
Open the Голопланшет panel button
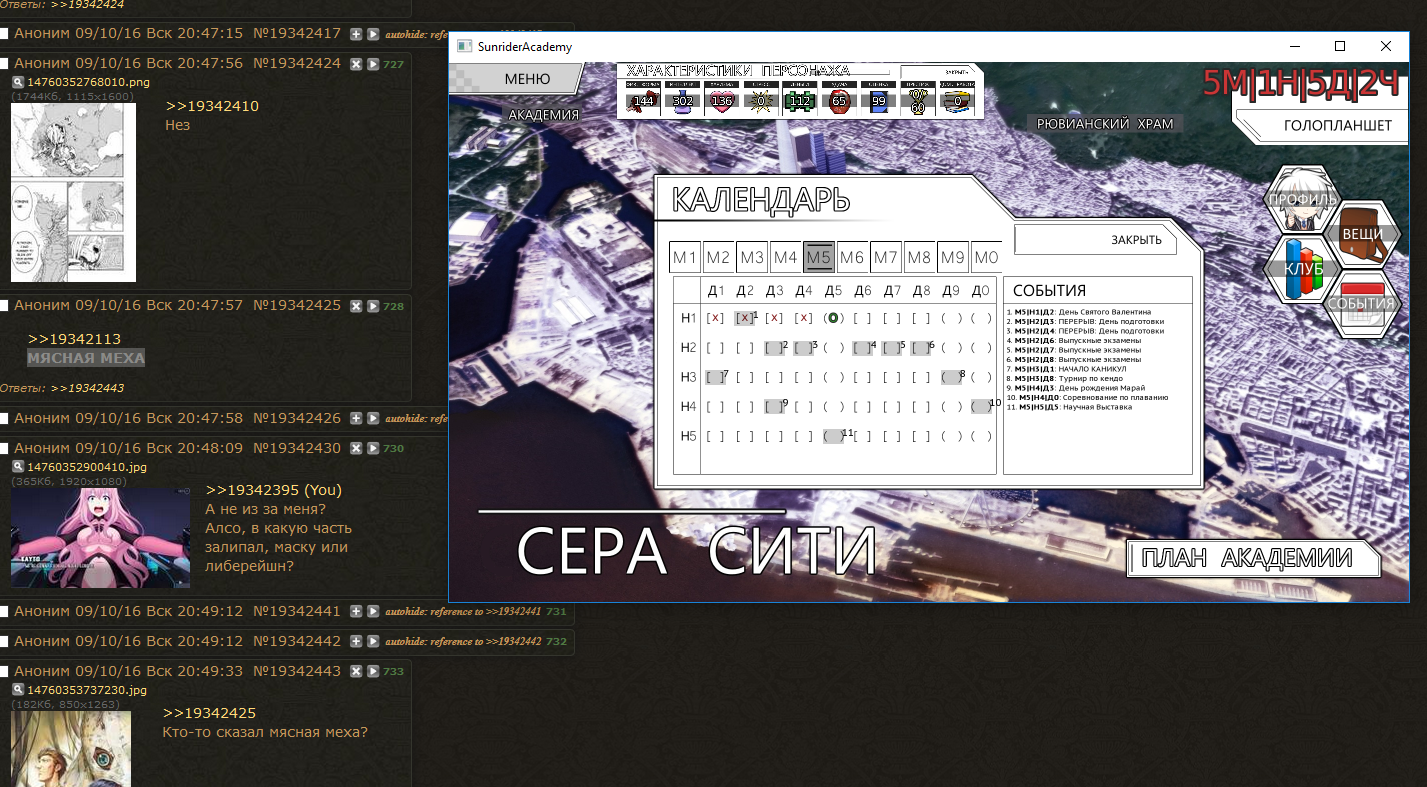pos(1320,125)
